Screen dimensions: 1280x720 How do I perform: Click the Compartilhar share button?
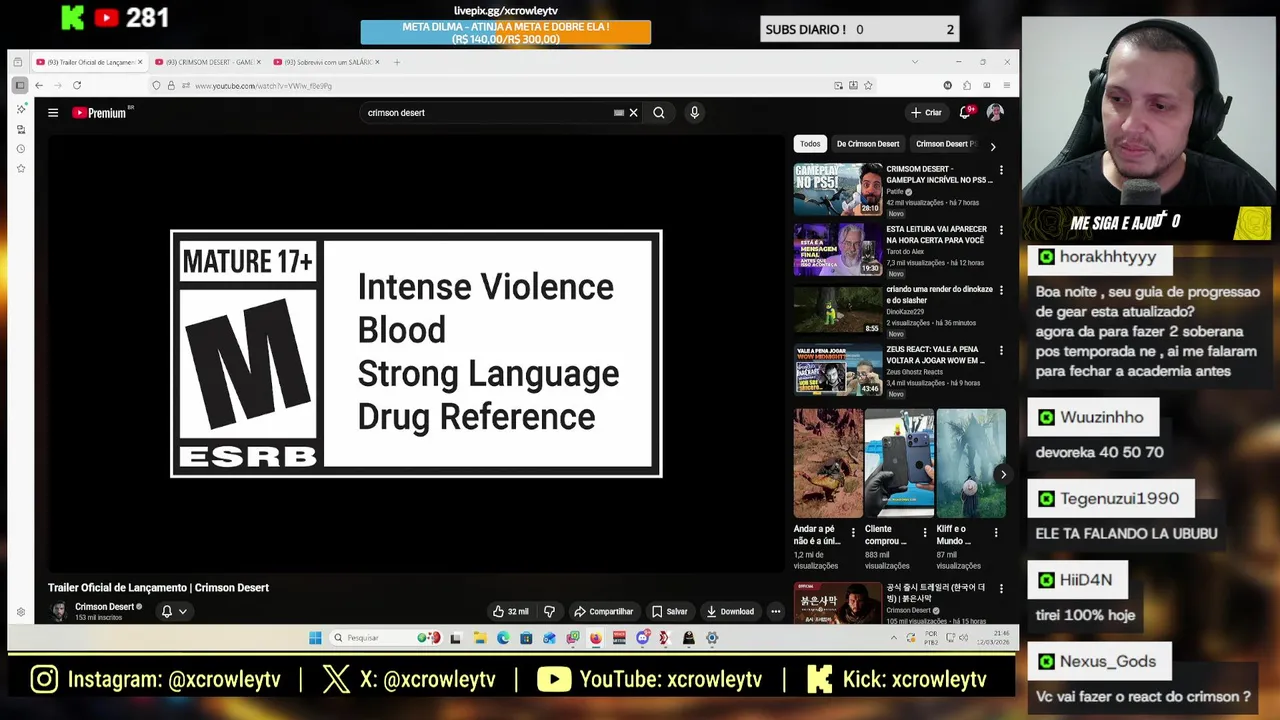603,611
